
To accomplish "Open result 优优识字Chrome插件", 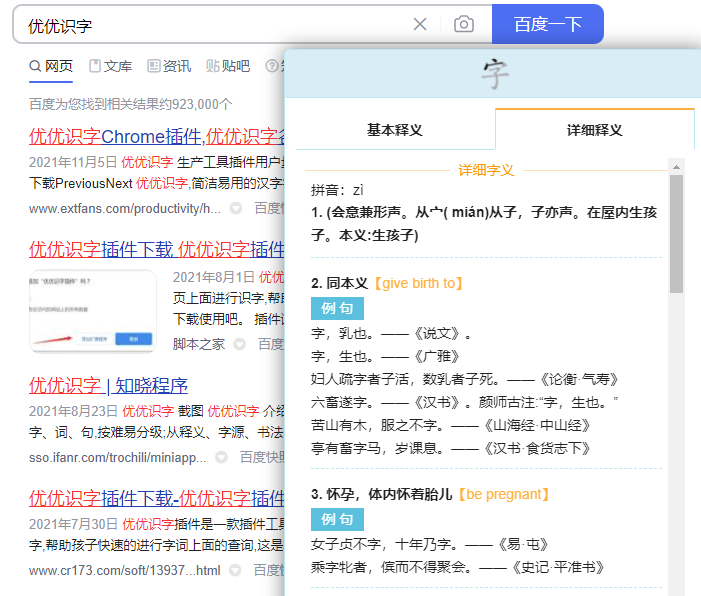I will [156, 136].
